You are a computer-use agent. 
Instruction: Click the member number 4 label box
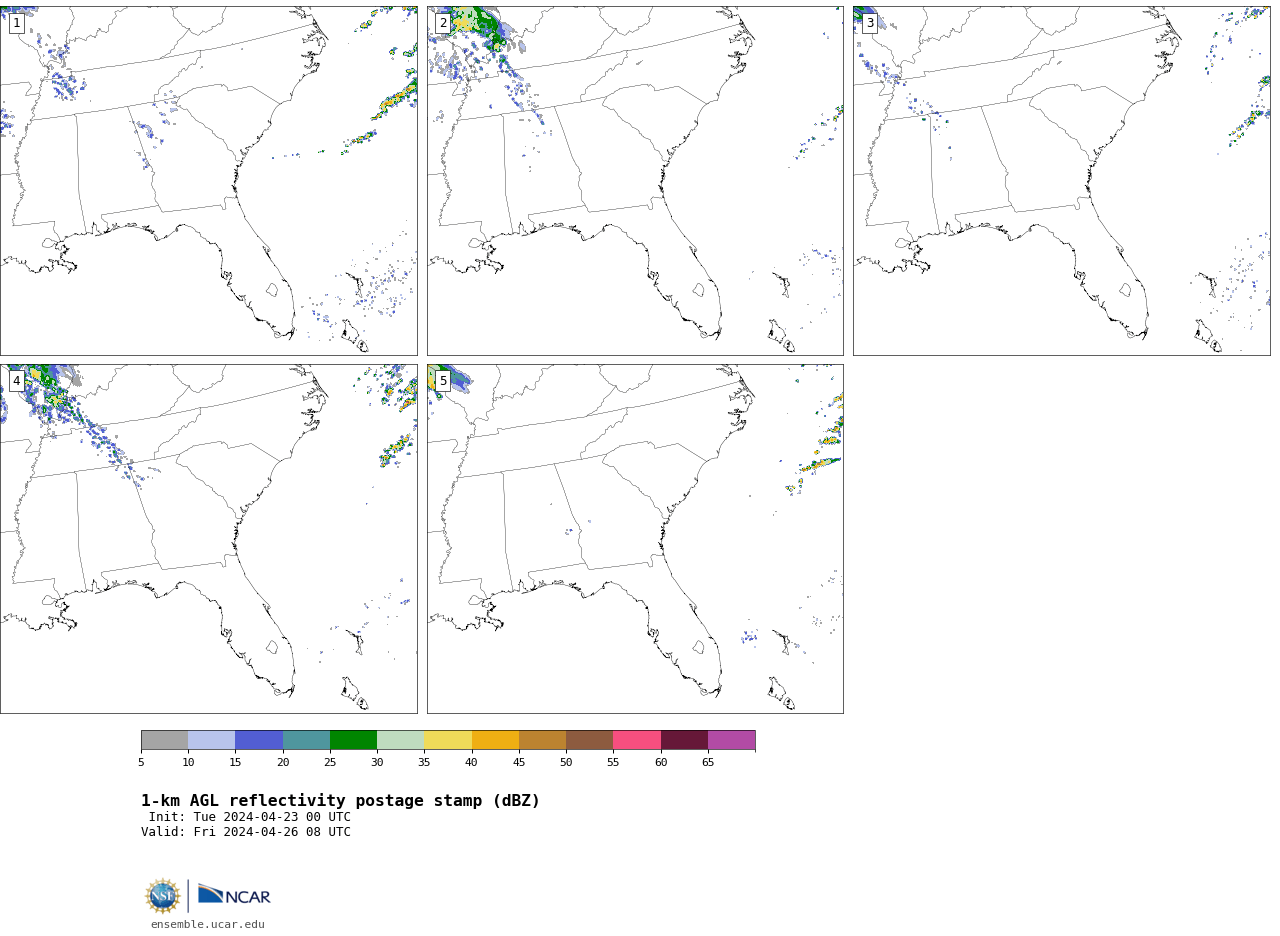tap(16, 381)
